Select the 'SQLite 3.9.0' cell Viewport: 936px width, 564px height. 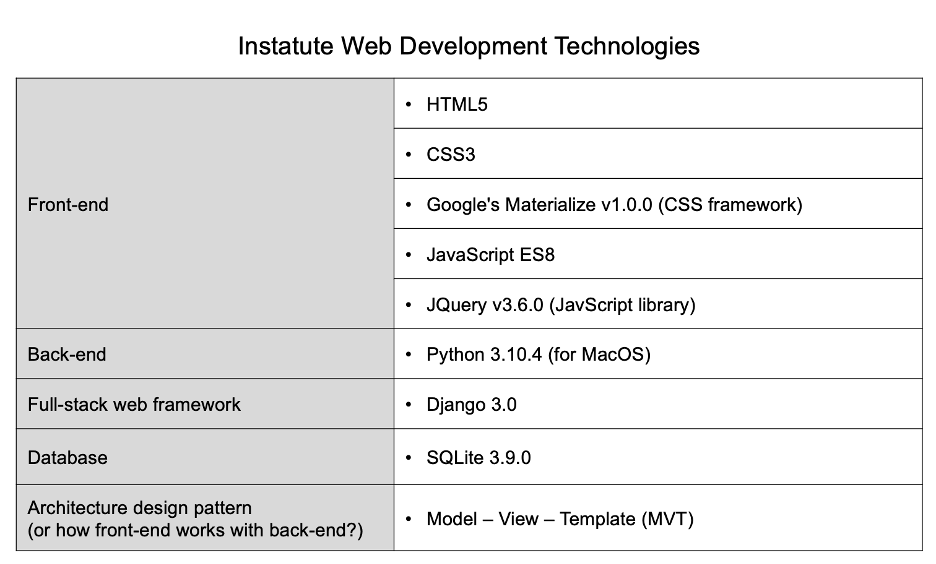[x=658, y=457]
